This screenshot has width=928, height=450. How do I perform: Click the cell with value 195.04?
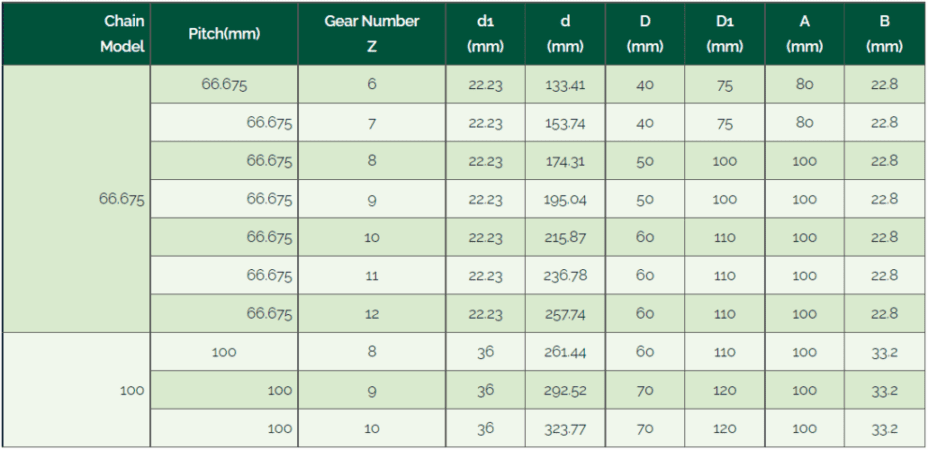click(565, 200)
